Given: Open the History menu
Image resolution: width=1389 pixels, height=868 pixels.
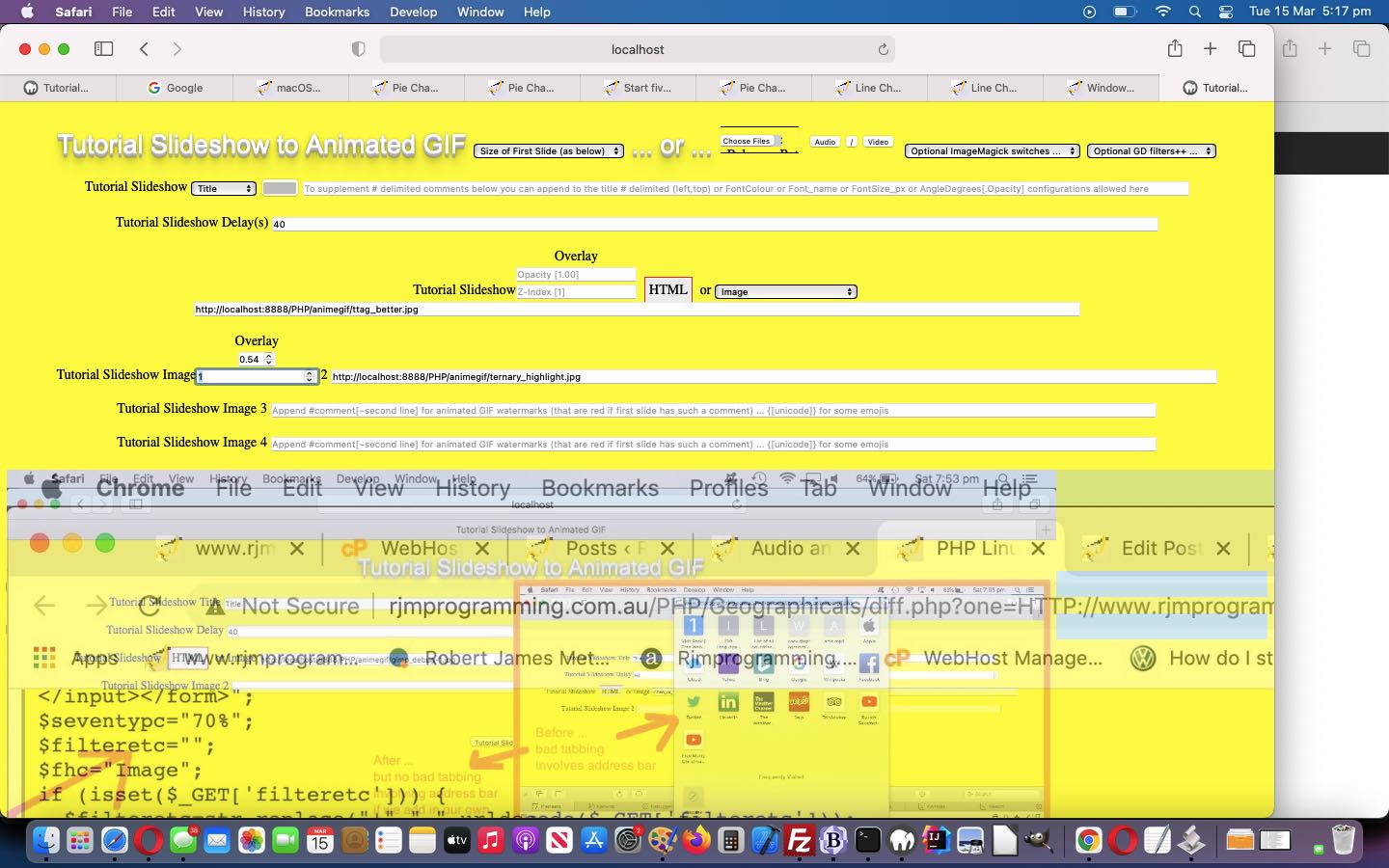Looking at the screenshot, I should [263, 12].
